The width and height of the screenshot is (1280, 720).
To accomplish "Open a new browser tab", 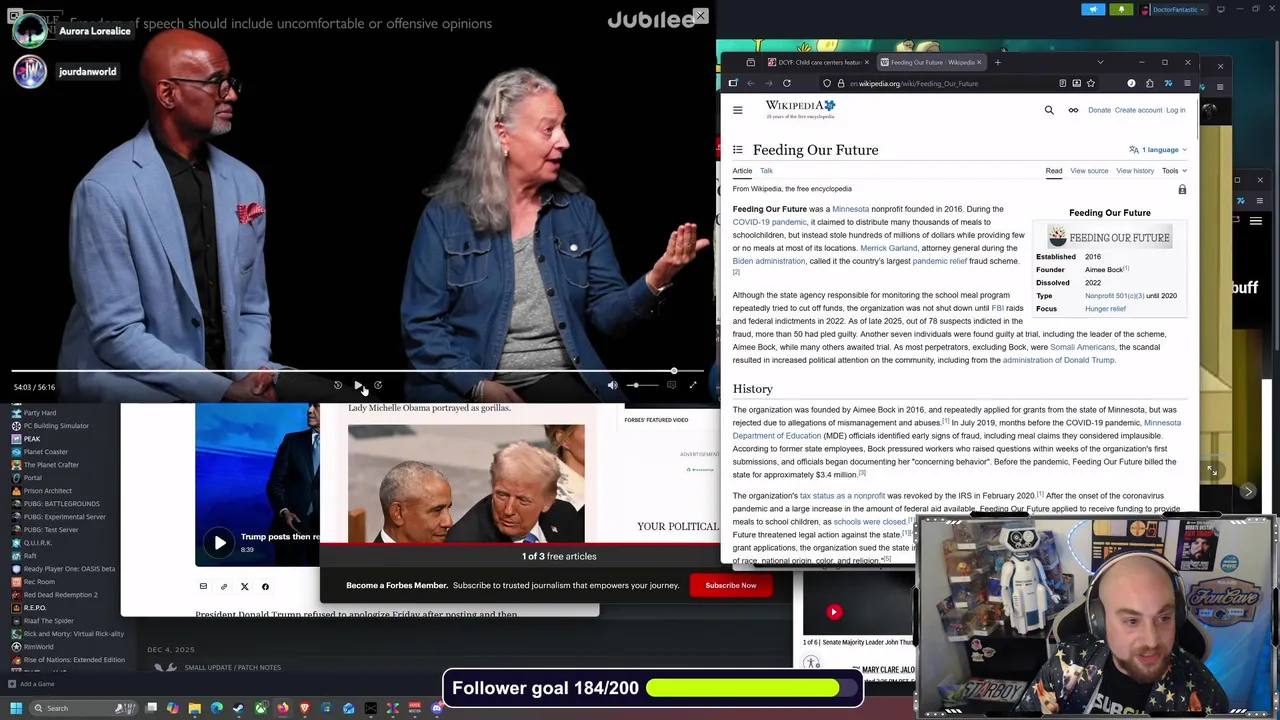I will (997, 62).
